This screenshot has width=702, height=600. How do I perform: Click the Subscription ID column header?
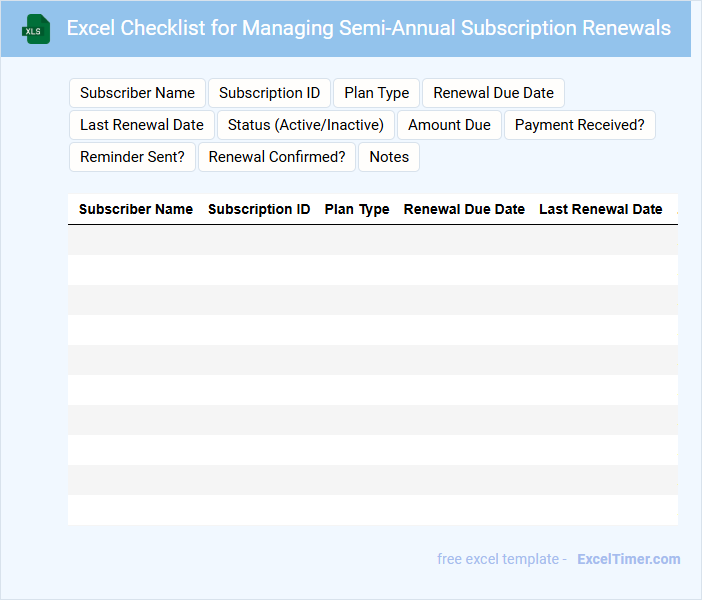pyautogui.click(x=259, y=209)
